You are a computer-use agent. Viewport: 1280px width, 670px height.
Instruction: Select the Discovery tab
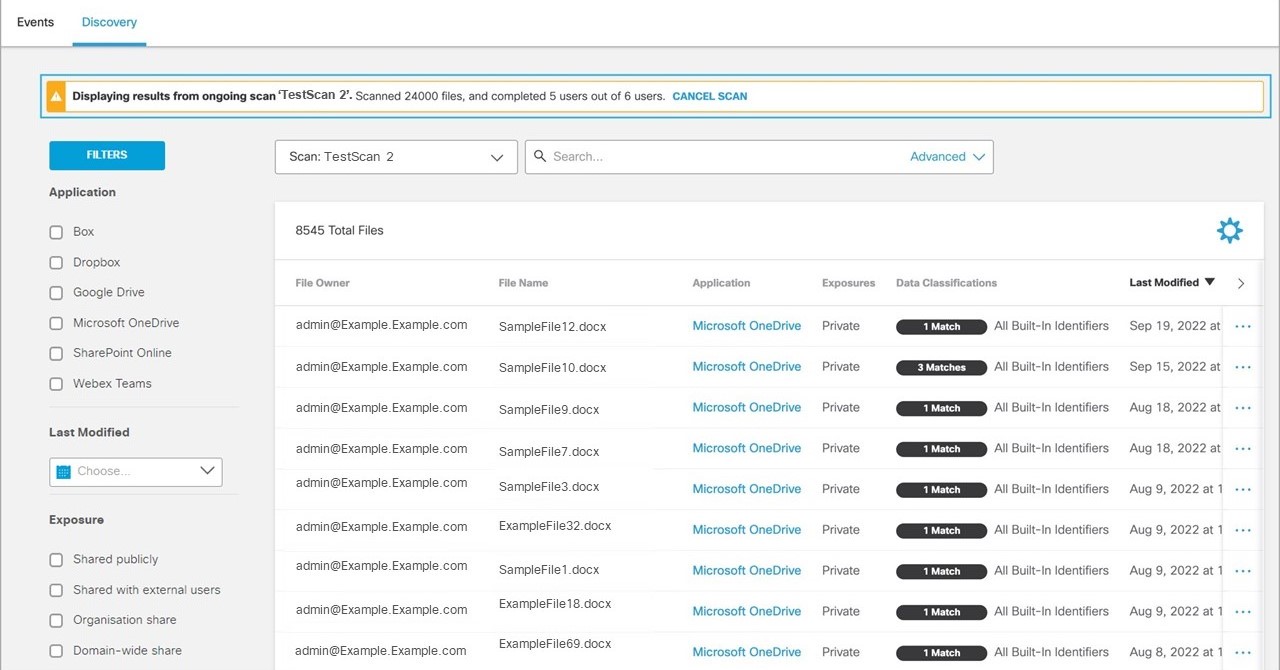109,22
